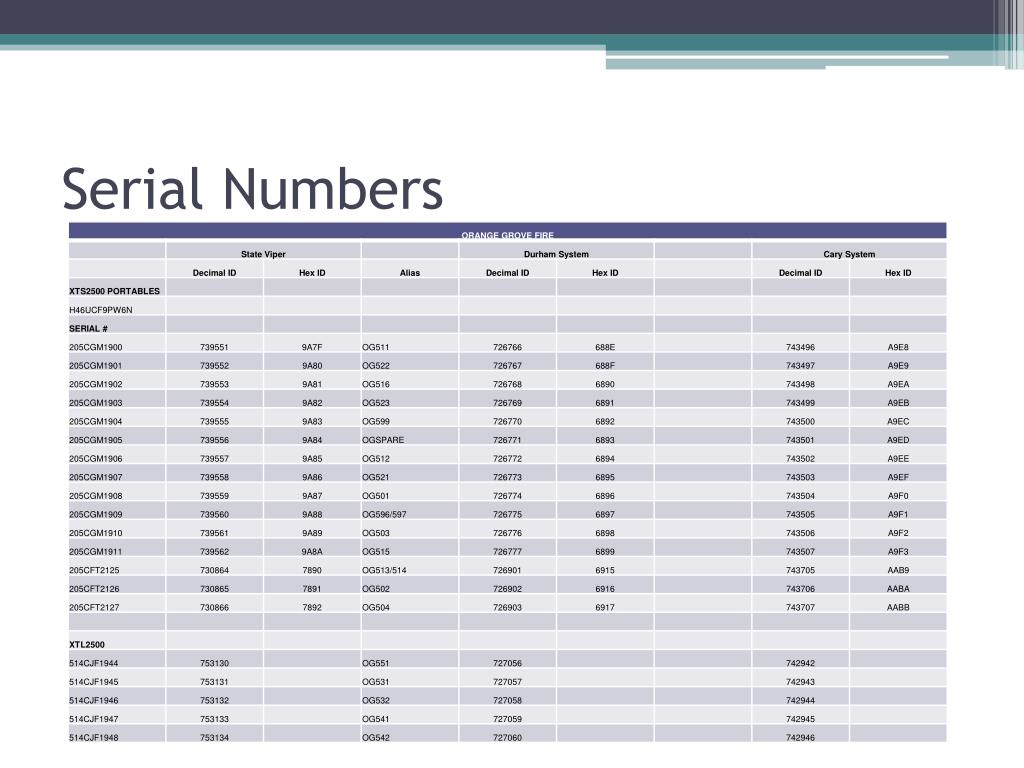Click serial 205CGM1907
The image size is (1024, 768).
[95, 477]
